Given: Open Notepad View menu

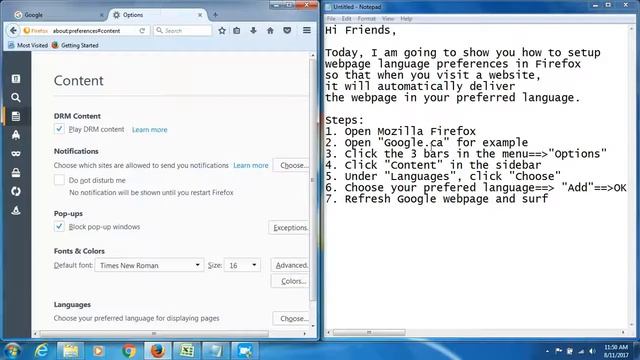Looking at the screenshot, I should point(388,19).
